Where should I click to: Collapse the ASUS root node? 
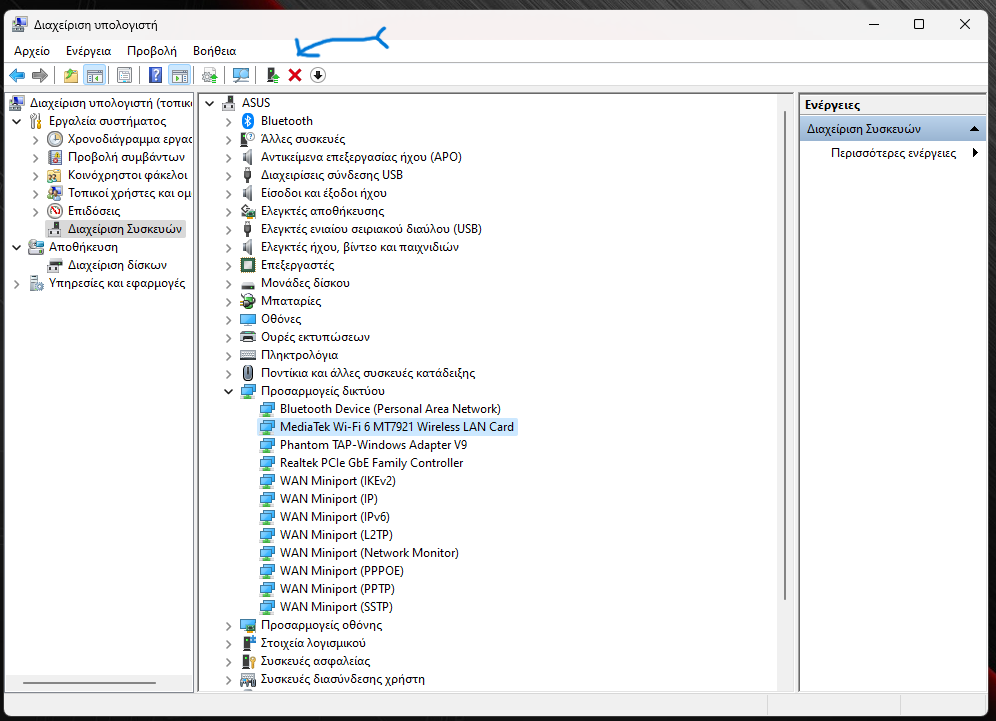click(x=210, y=103)
